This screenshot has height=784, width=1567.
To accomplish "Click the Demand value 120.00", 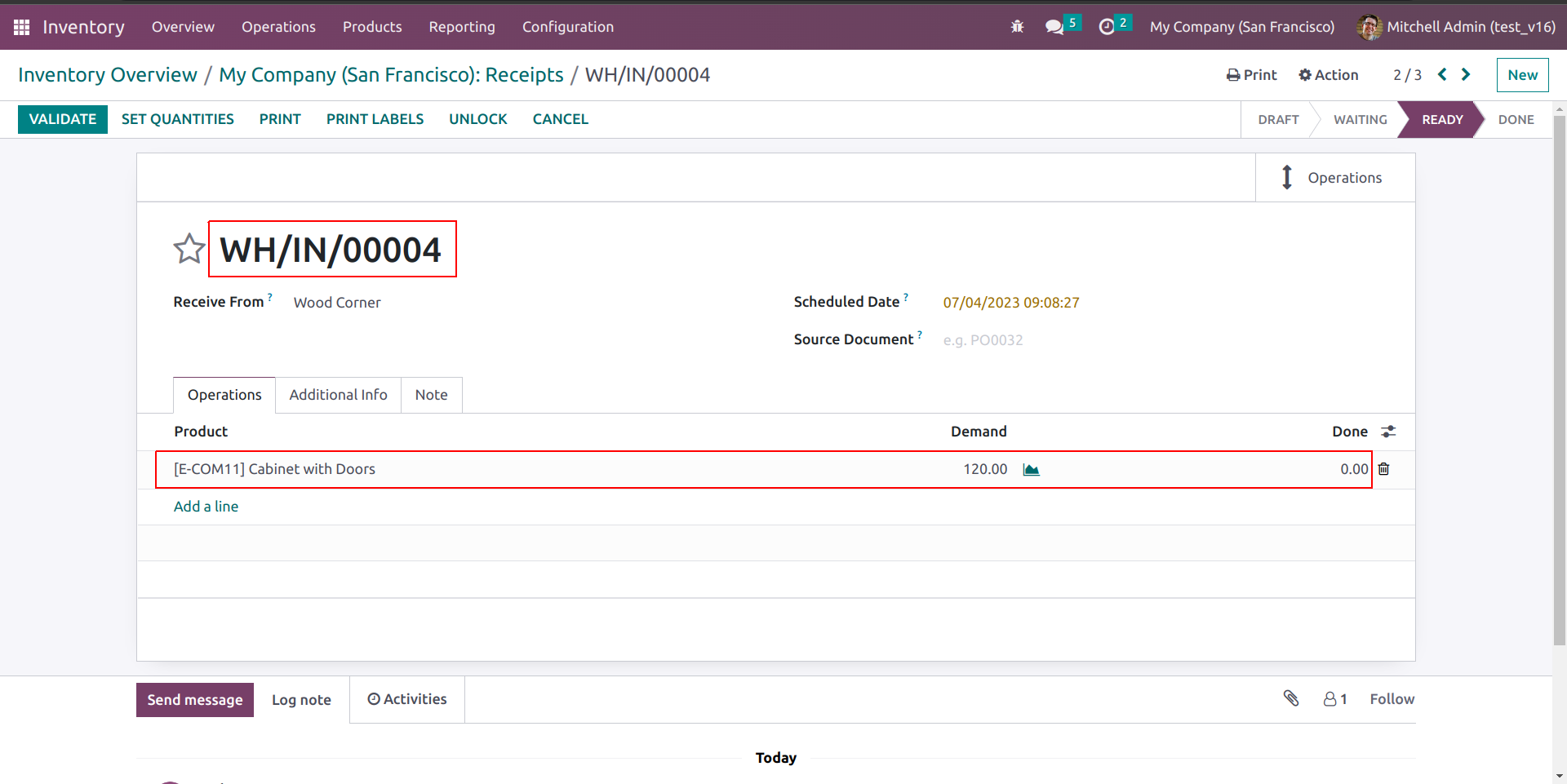I will click(x=985, y=469).
